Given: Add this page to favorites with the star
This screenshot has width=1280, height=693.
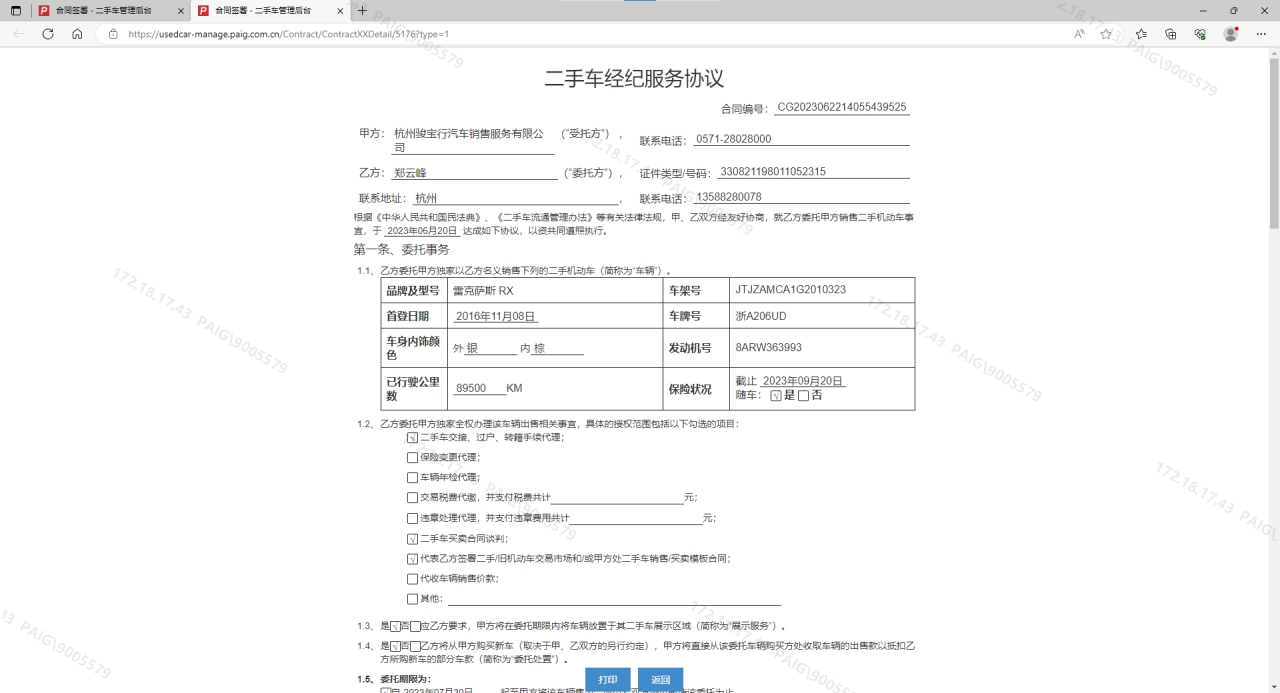Looking at the screenshot, I should pos(1106,33).
